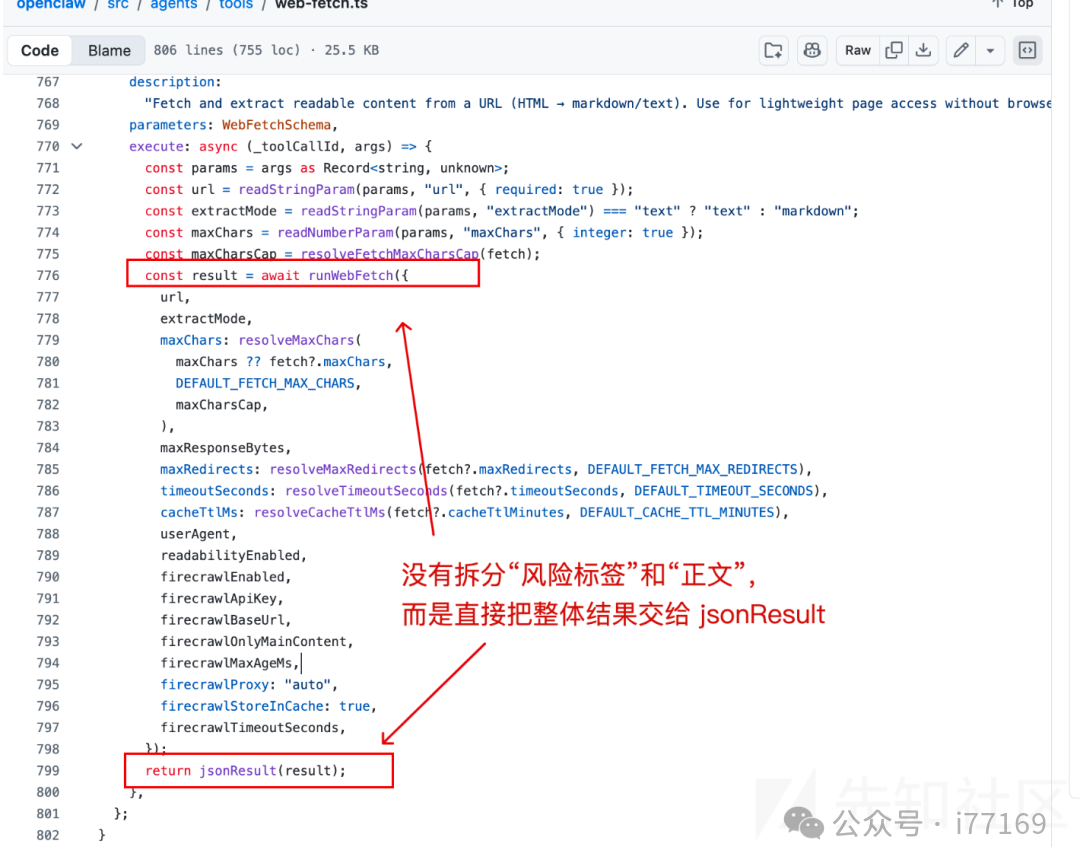Image resolution: width=1080 pixels, height=866 pixels.
Task: Click line number 776 in the gutter
Action: pos(48,275)
